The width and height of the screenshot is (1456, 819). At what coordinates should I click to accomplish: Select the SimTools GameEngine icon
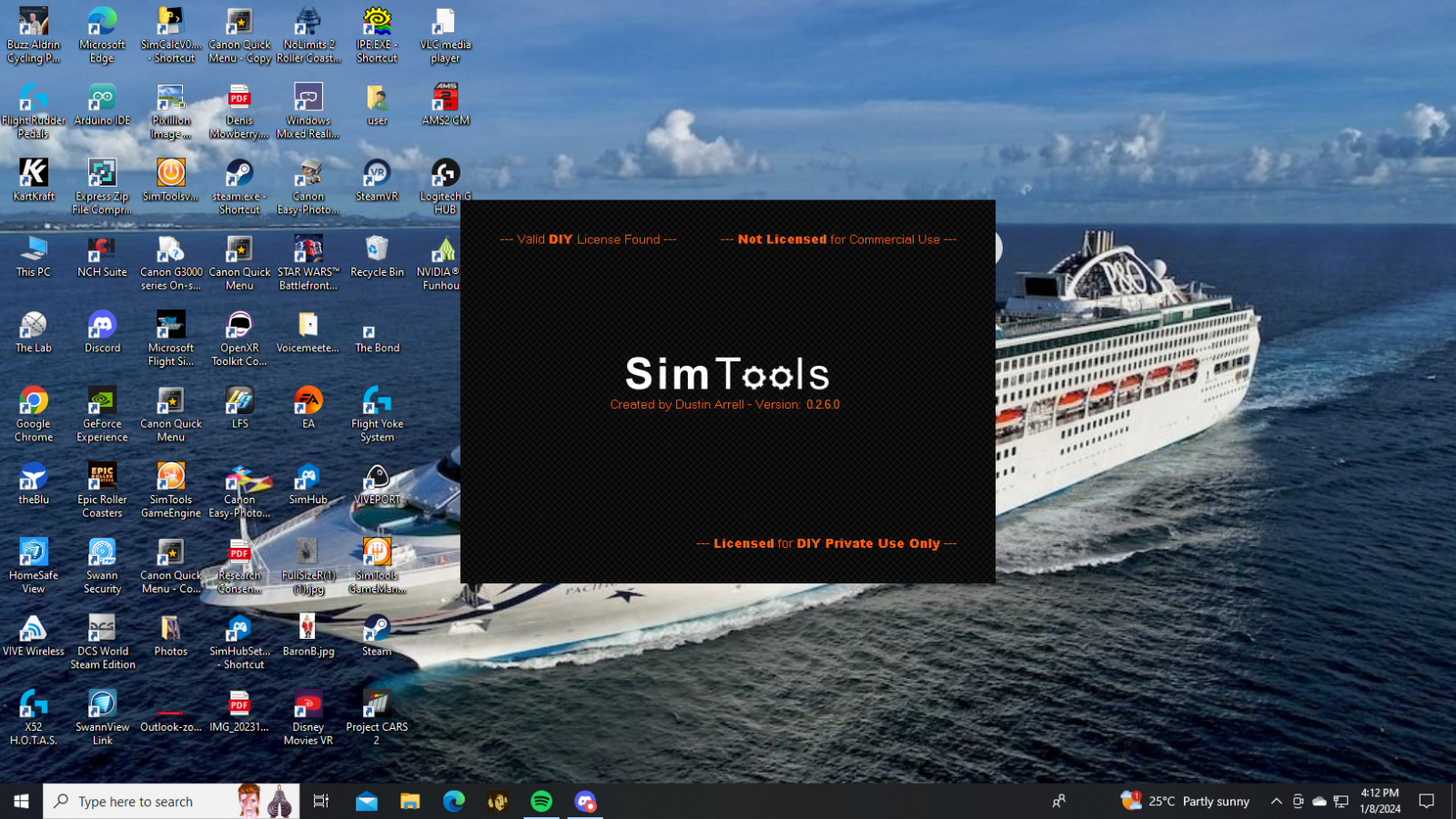pyautogui.click(x=171, y=490)
